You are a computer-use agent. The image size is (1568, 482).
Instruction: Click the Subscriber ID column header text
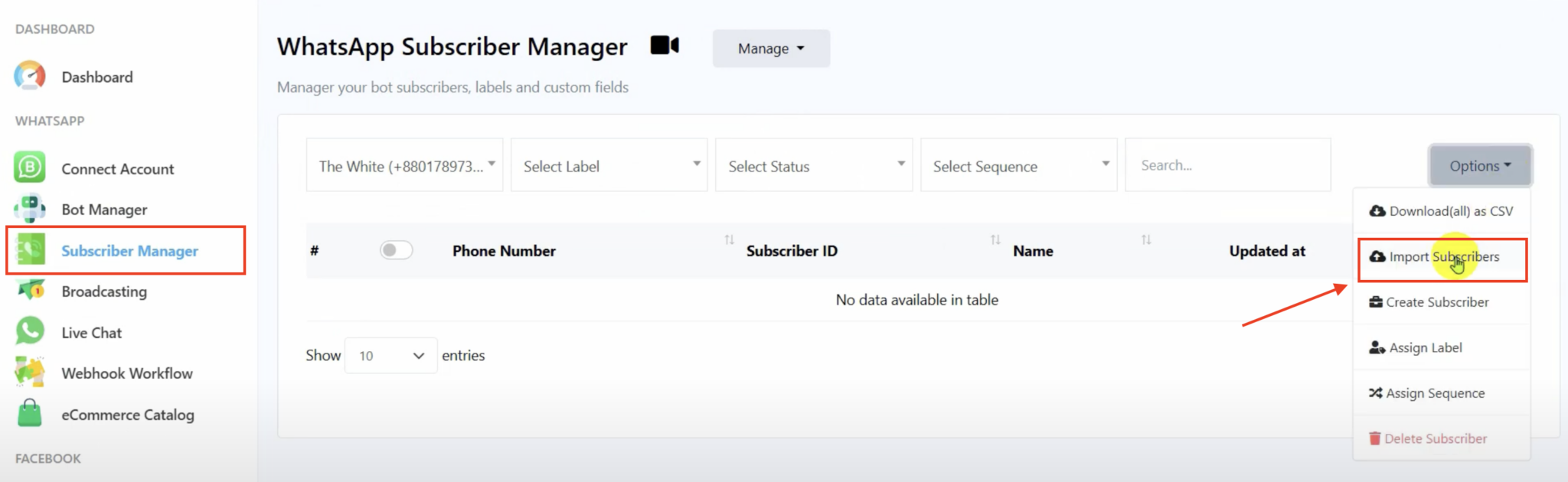pyautogui.click(x=792, y=251)
